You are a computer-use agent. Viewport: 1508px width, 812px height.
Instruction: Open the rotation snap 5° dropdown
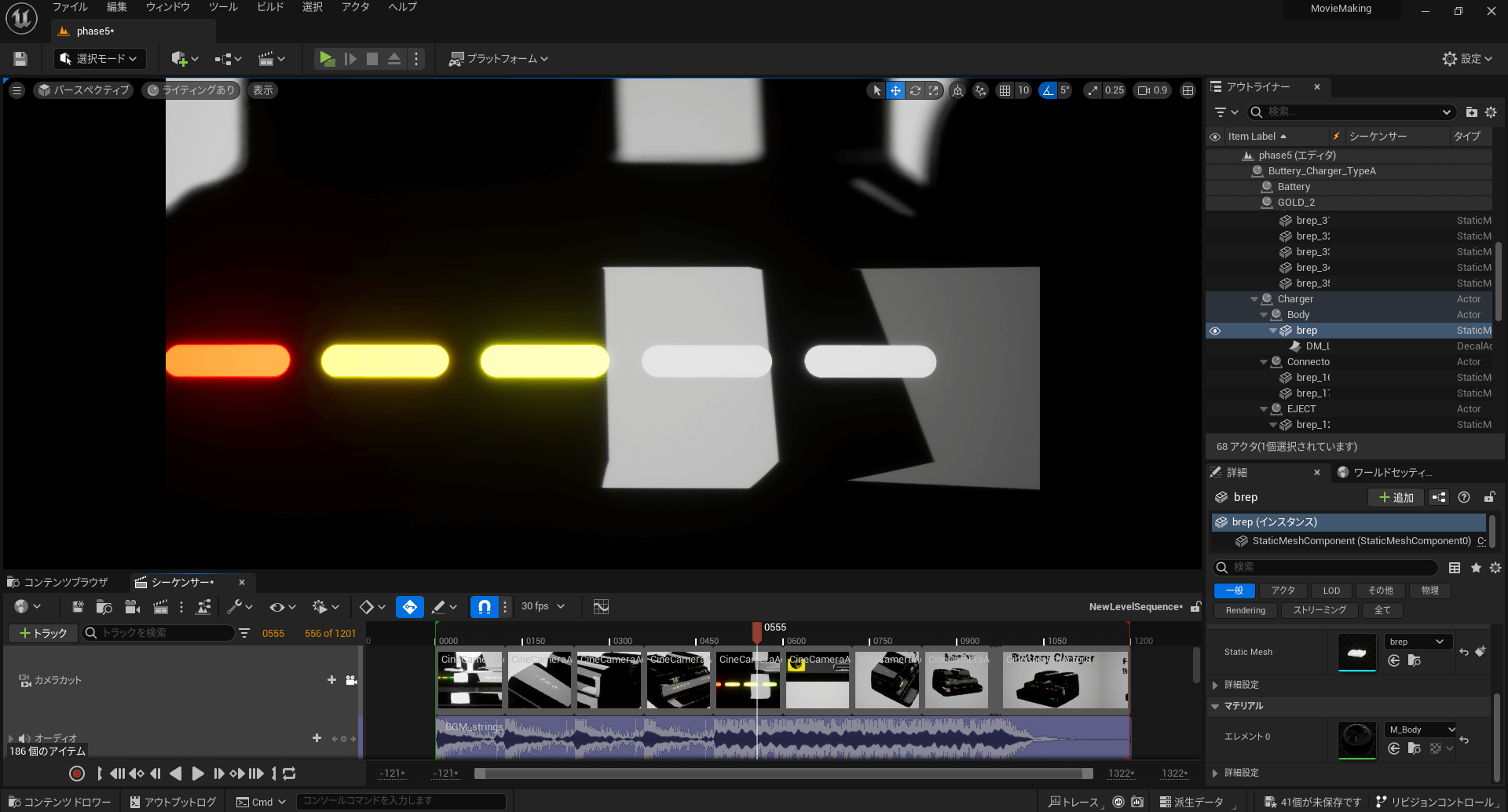coord(1065,90)
